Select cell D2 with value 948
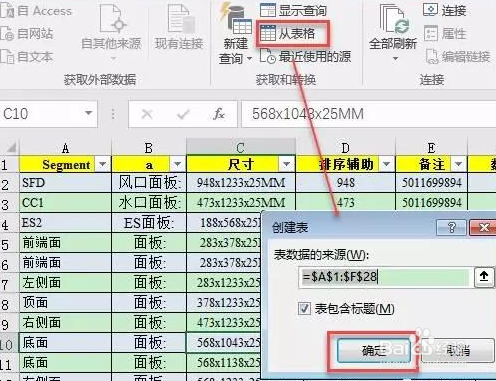 [346, 183]
